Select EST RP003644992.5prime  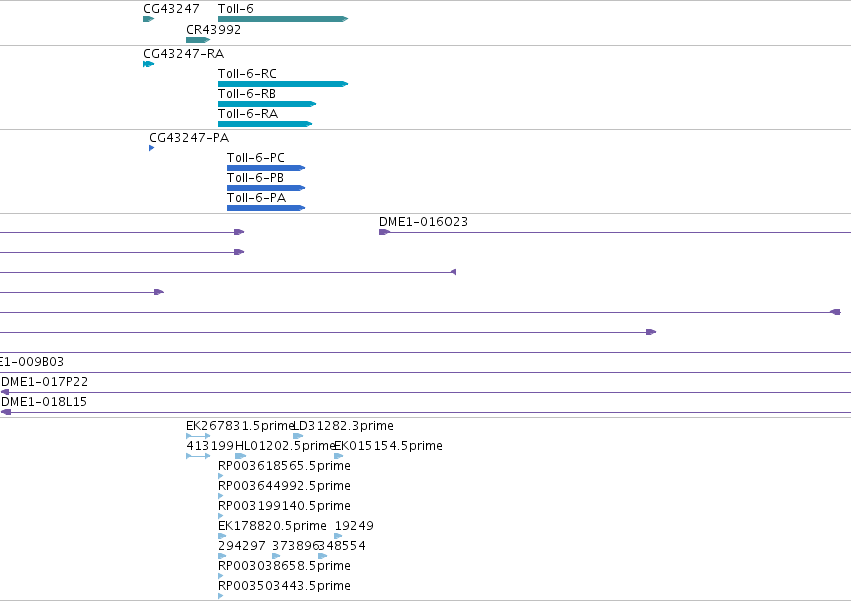[x=284, y=486]
